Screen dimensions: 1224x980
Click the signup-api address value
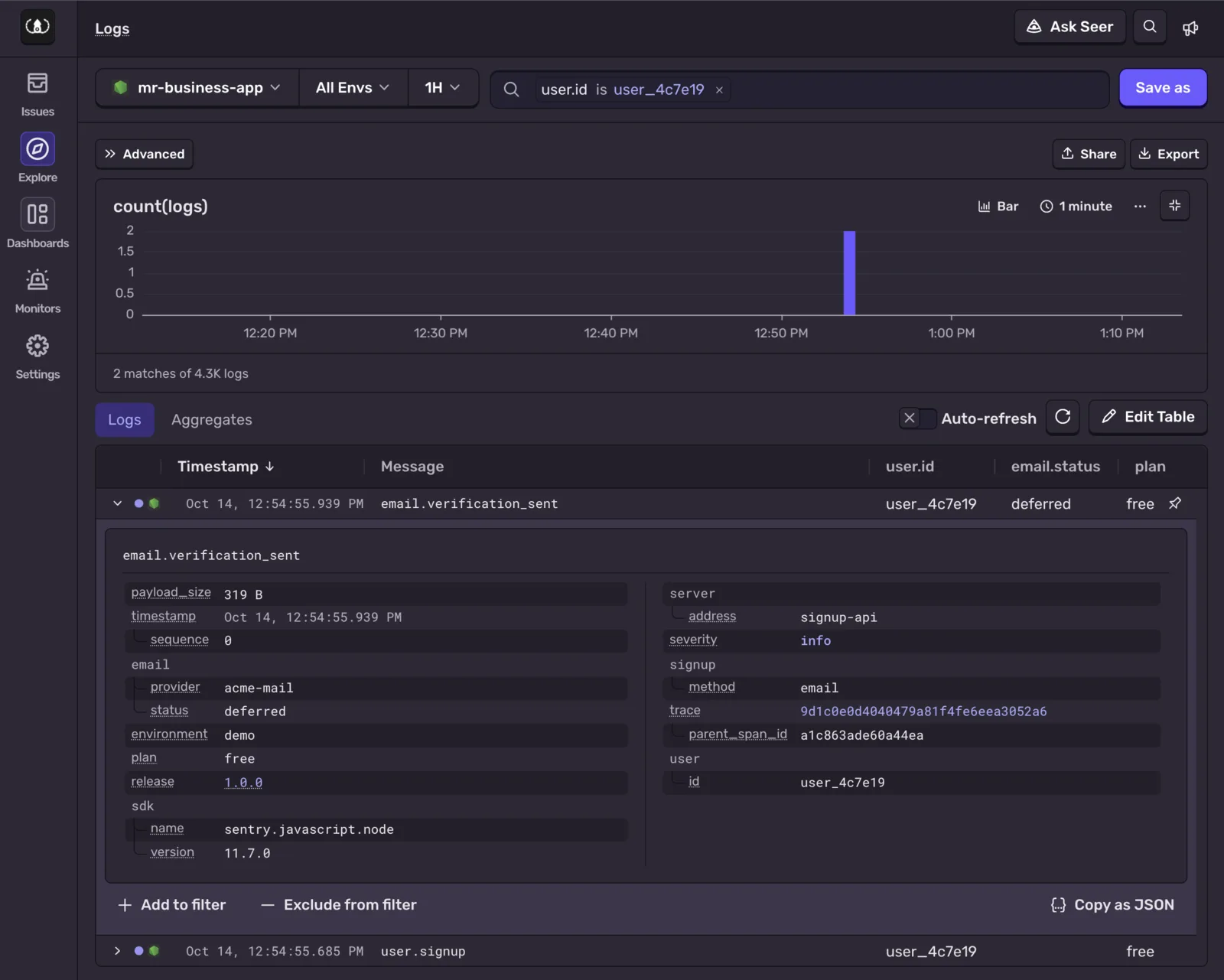838,617
